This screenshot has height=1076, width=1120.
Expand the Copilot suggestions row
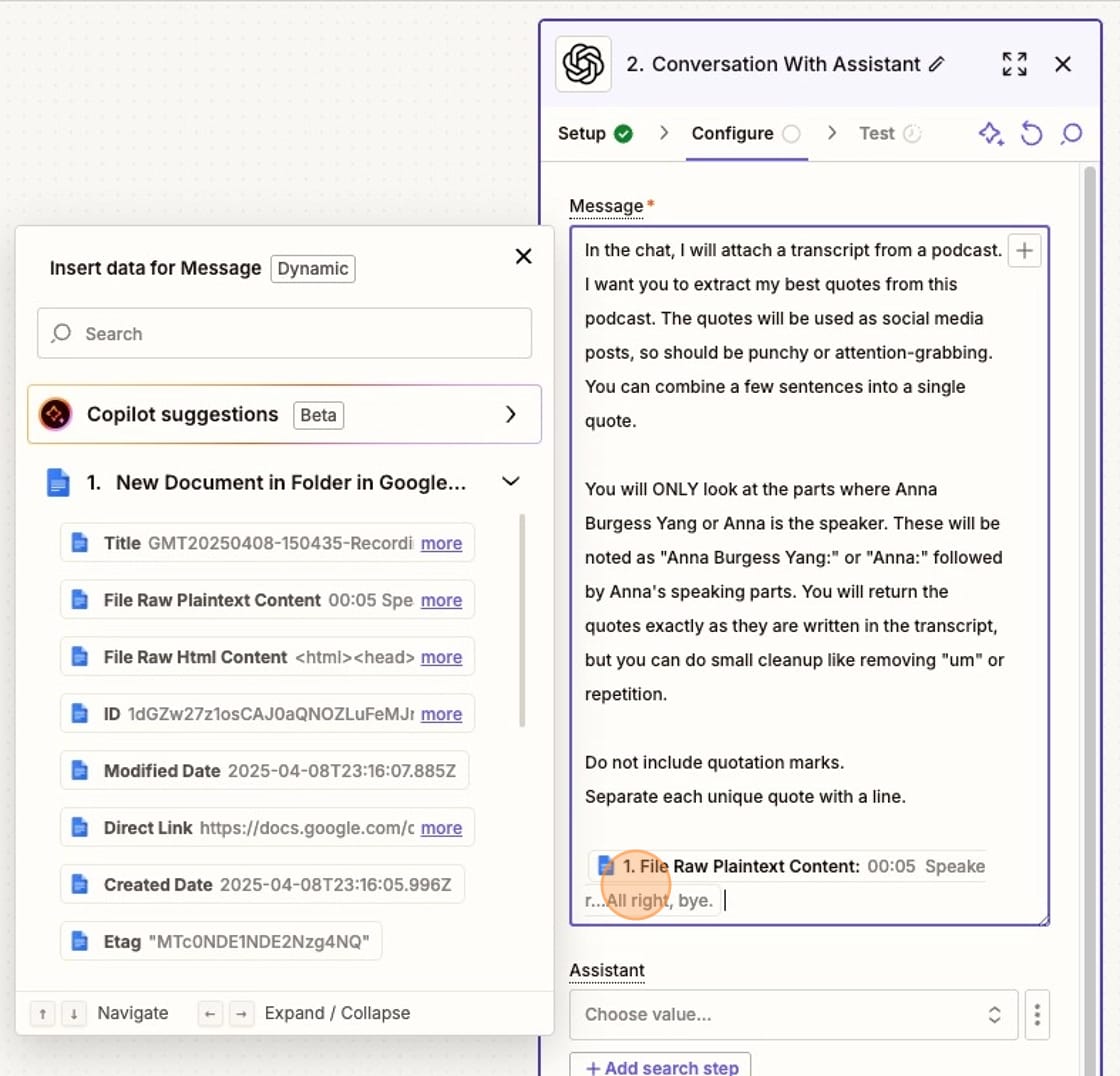pos(511,414)
